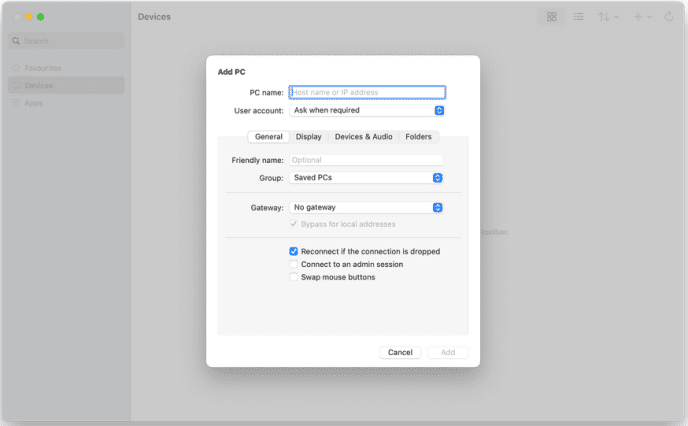Screen dimensions: 688x426
Task: Switch to the Display tab
Action: pos(308,137)
